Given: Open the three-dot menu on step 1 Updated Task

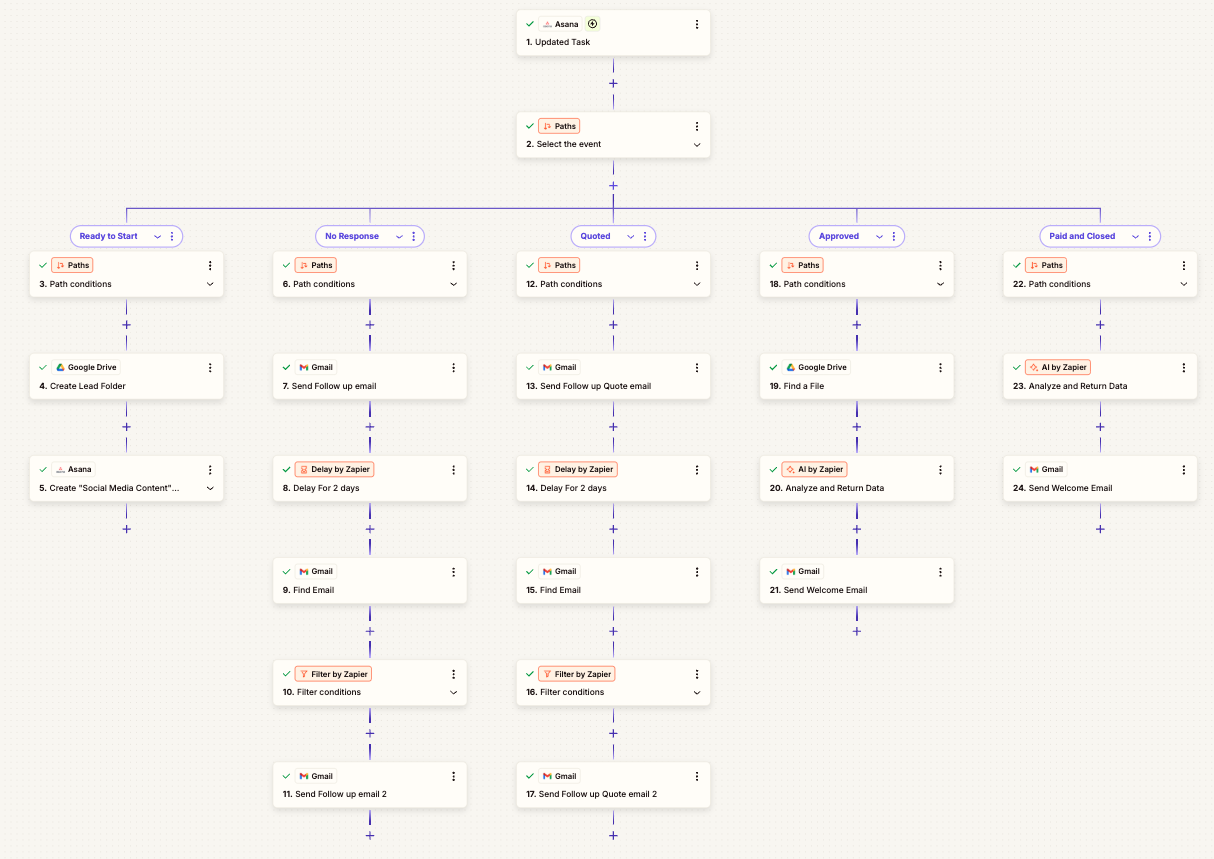Looking at the screenshot, I should [x=697, y=24].
